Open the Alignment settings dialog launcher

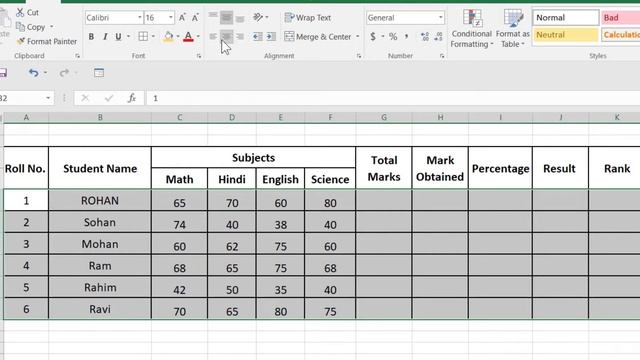(359, 56)
